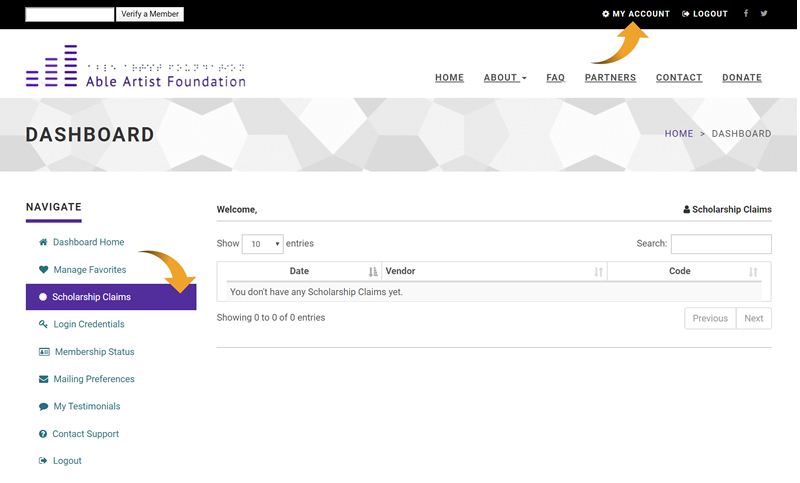Sort table by Code column header

(x=689, y=271)
